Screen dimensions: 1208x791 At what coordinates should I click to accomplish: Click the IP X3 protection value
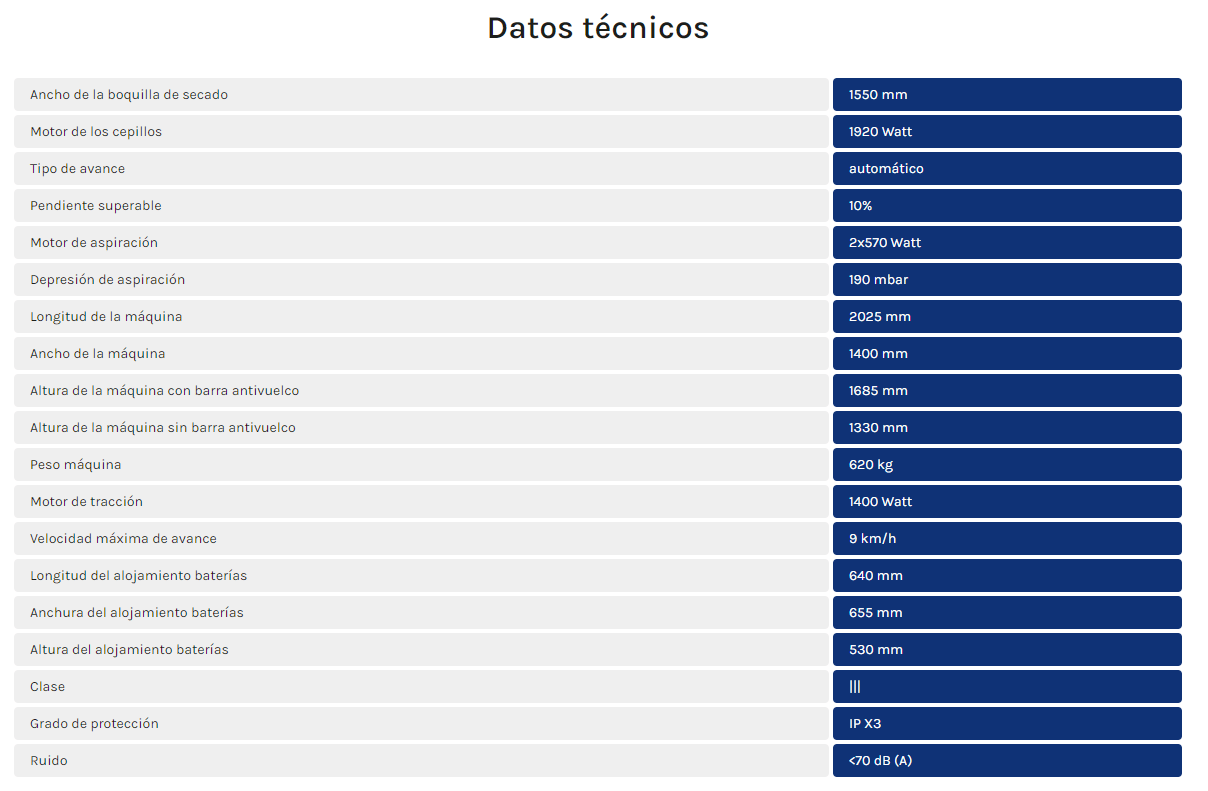[x=865, y=724]
